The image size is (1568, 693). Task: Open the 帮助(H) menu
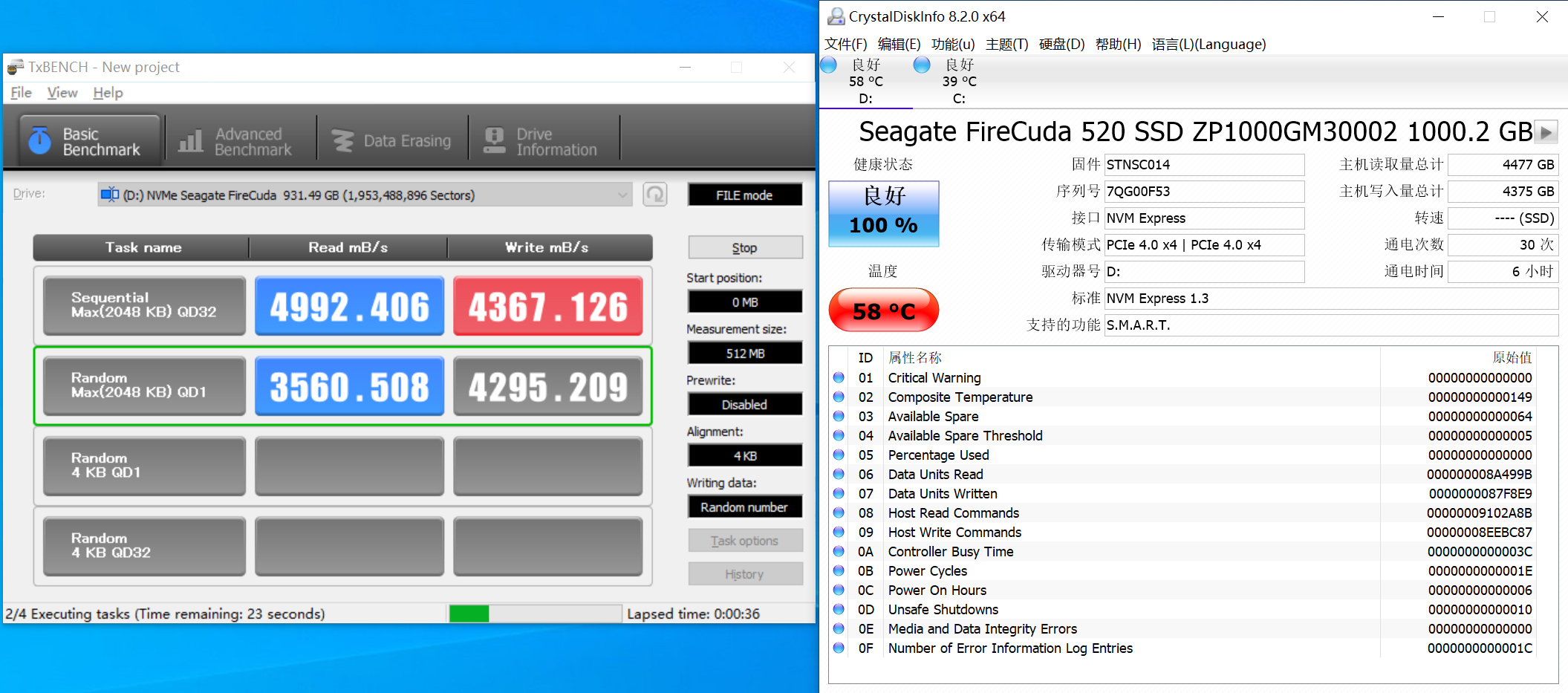pos(1118,45)
